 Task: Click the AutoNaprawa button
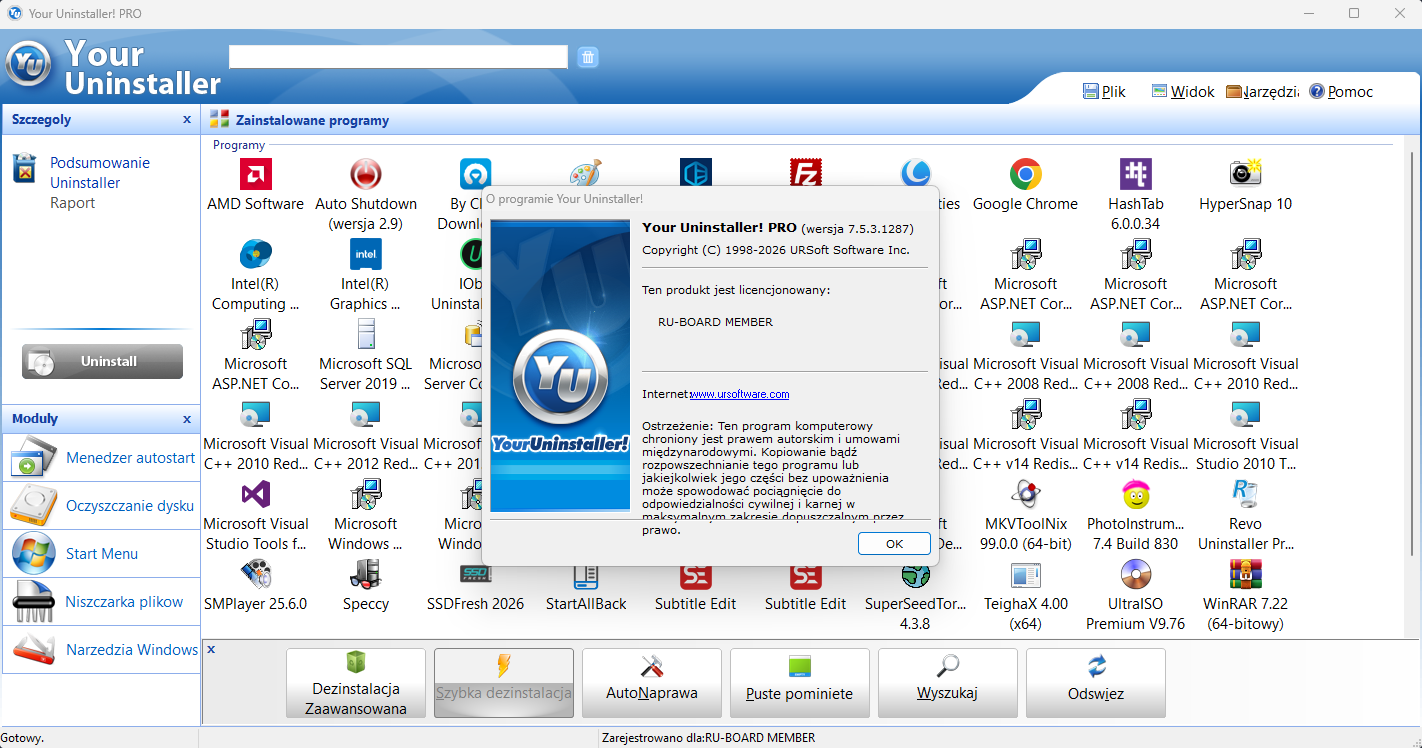click(x=652, y=683)
